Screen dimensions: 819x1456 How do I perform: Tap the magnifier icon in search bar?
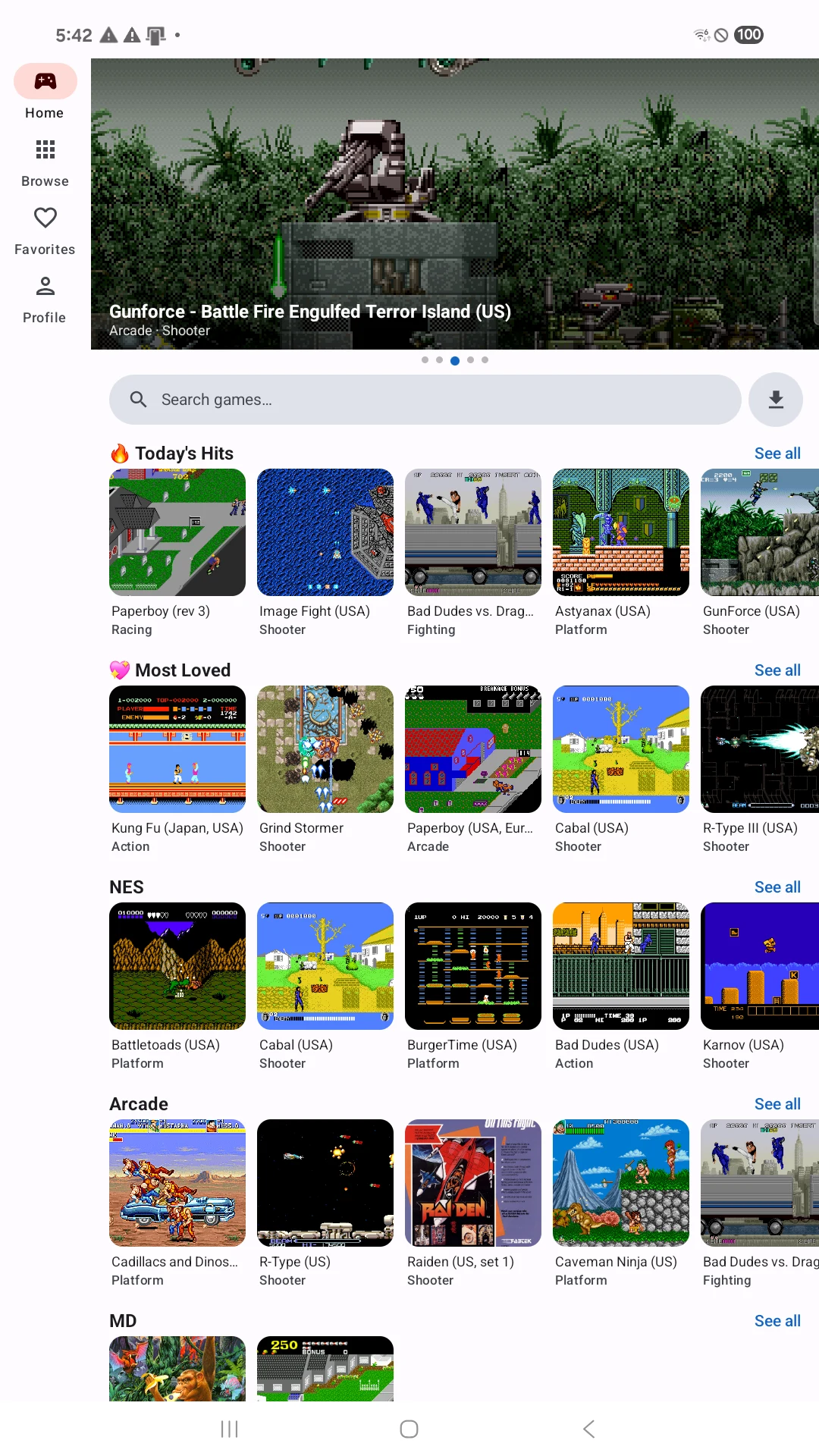click(138, 400)
